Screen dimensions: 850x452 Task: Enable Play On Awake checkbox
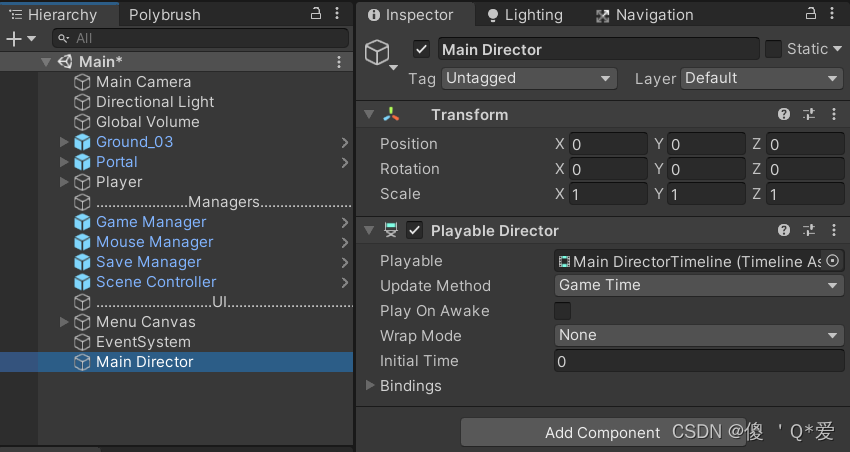563,311
